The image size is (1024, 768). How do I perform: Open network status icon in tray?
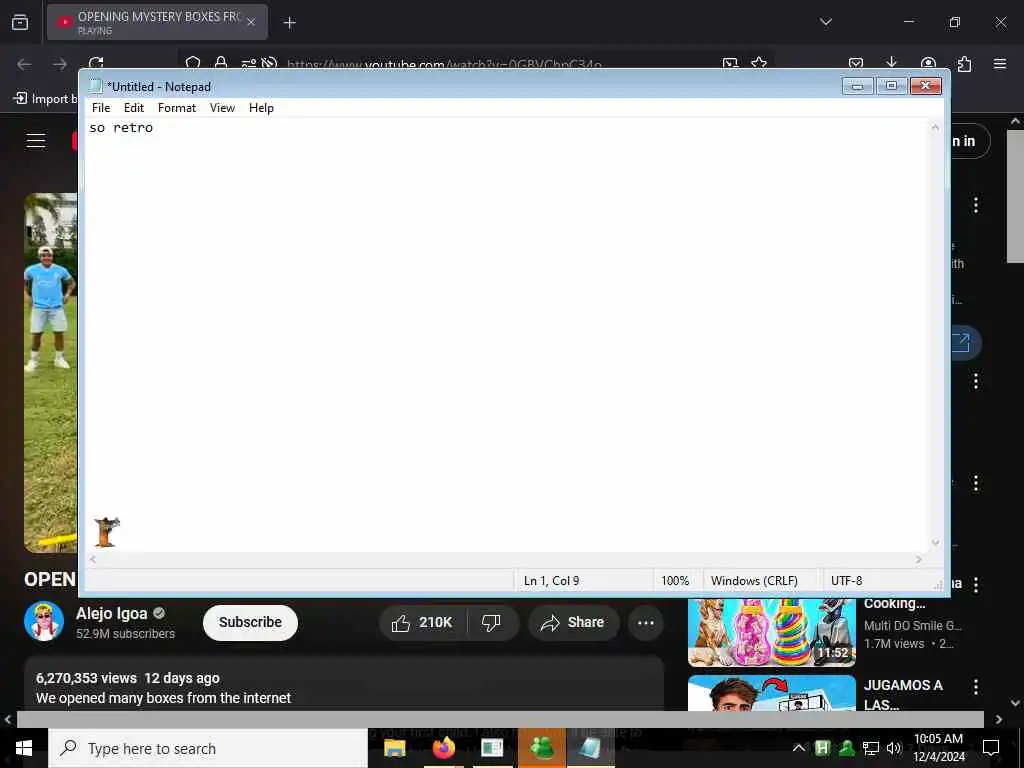[x=870, y=748]
